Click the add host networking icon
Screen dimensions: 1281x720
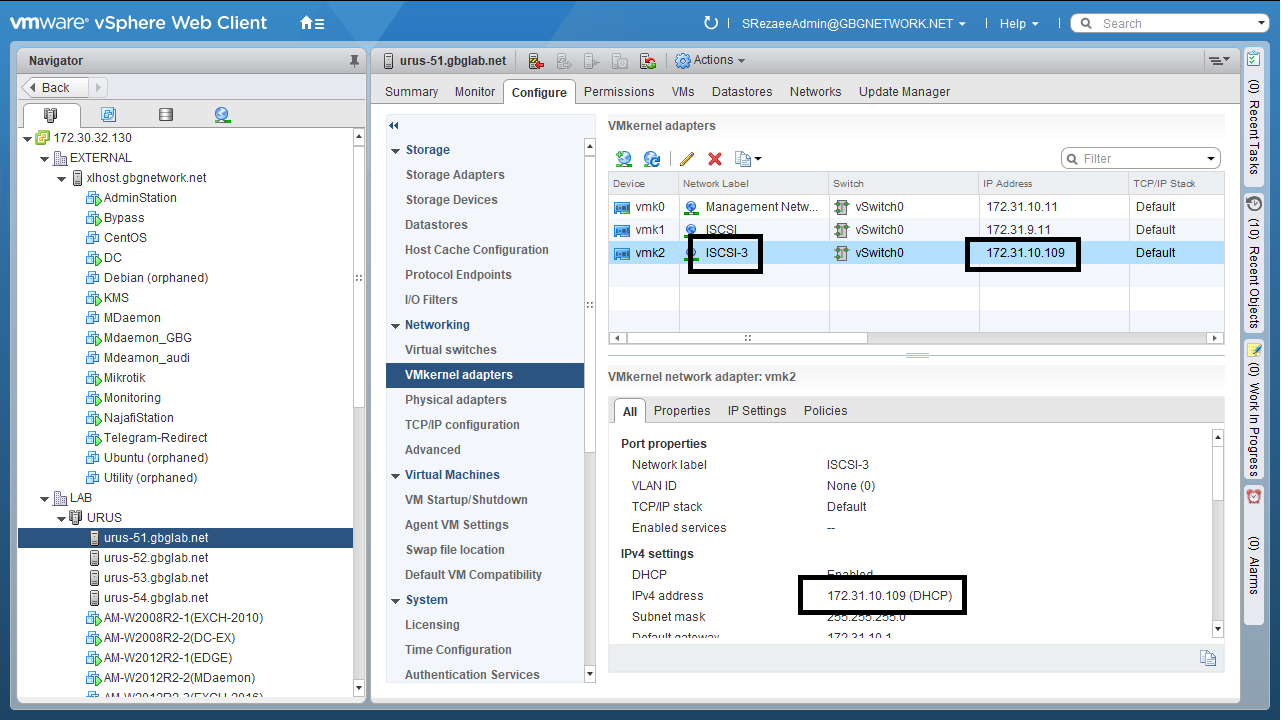(624, 159)
